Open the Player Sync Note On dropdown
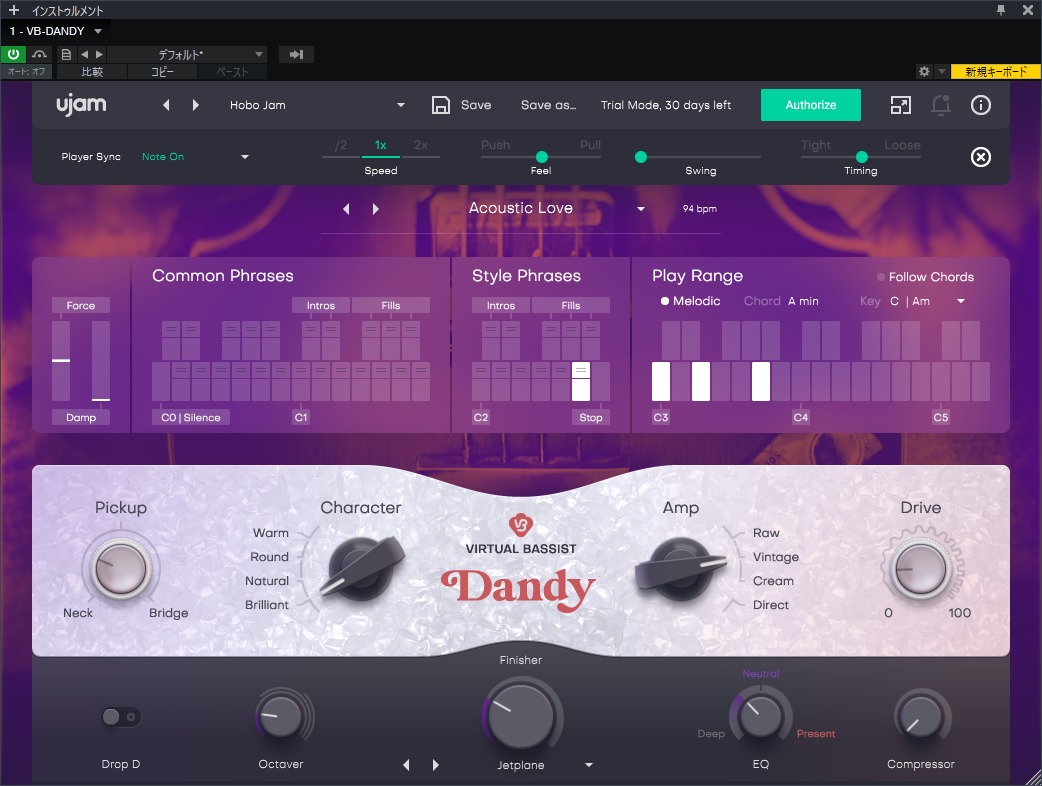1042x786 pixels. (245, 157)
